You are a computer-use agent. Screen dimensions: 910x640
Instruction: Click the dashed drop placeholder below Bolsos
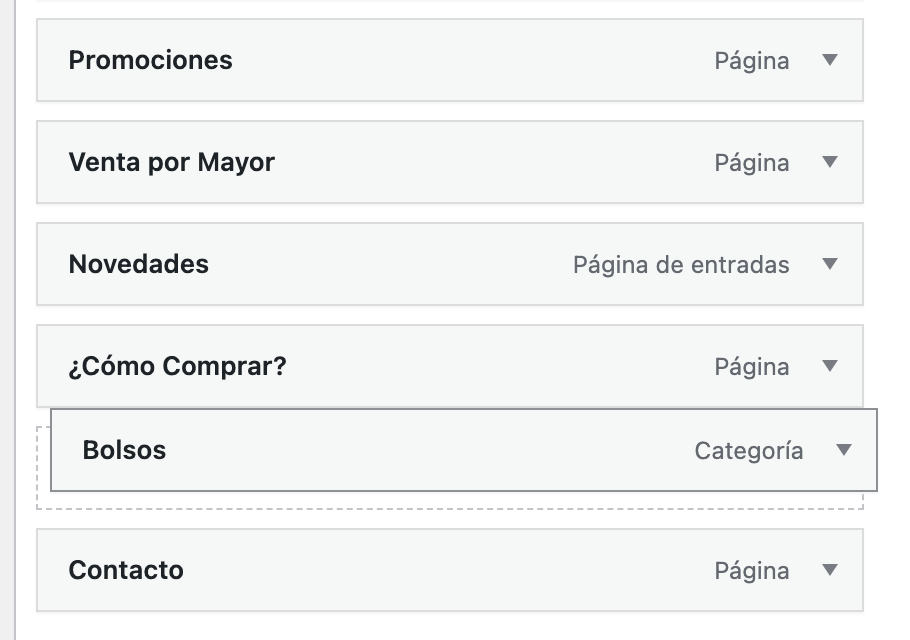450,501
